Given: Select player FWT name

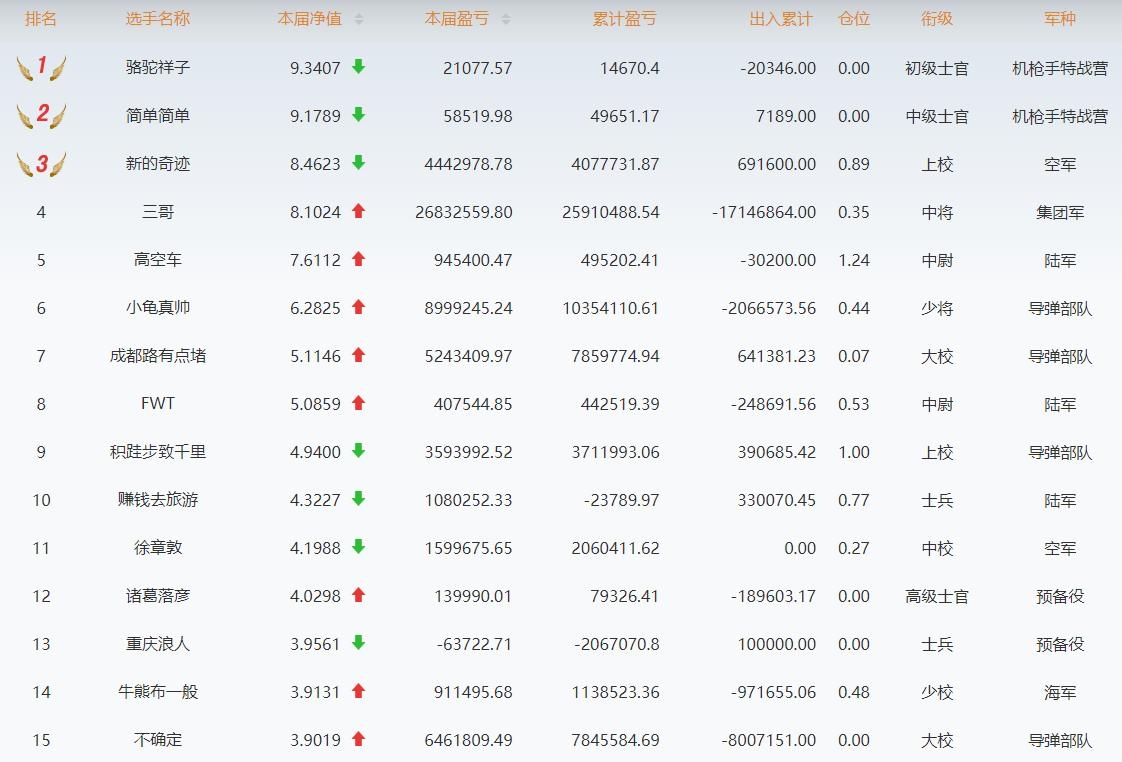Looking at the screenshot, I should 158,404.
